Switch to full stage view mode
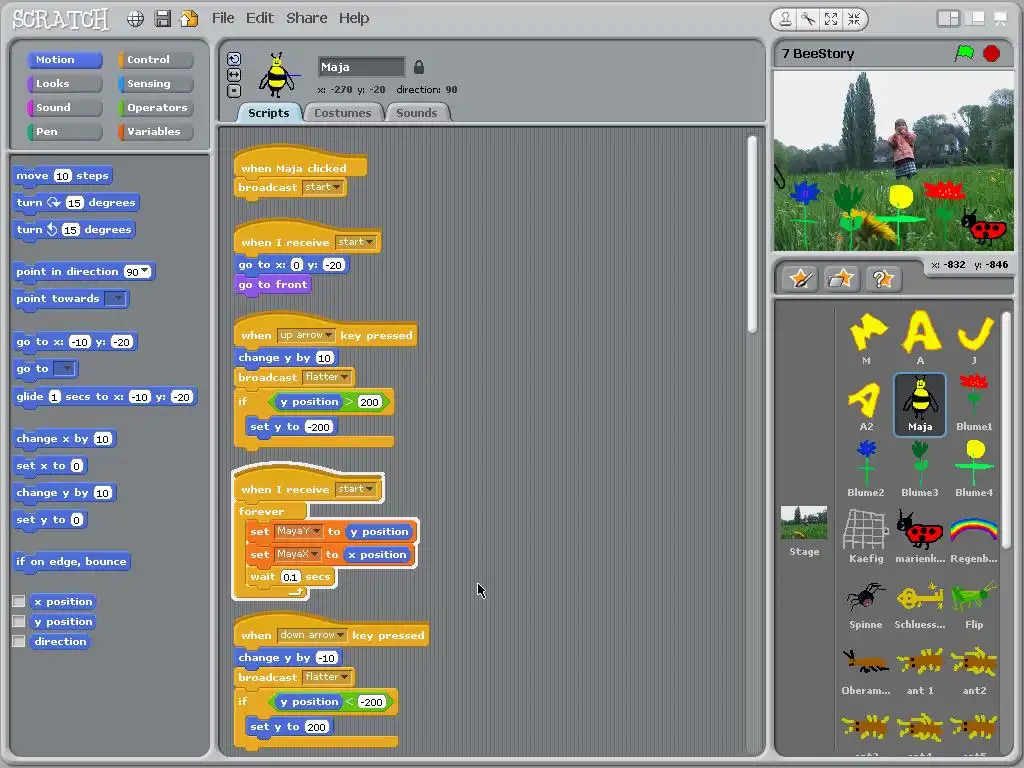Screen dimensions: 1024x768 pyautogui.click(x=974, y=19)
